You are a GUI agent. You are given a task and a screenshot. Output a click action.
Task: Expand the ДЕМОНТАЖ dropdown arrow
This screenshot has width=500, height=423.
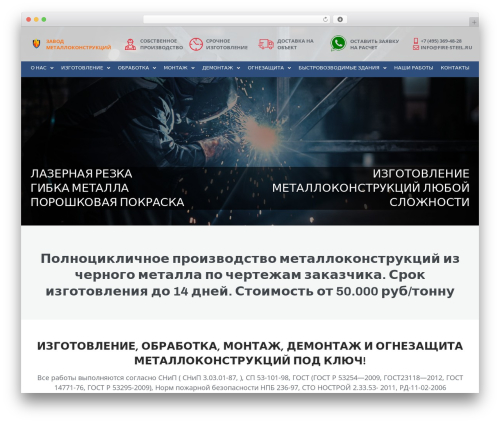(238, 68)
